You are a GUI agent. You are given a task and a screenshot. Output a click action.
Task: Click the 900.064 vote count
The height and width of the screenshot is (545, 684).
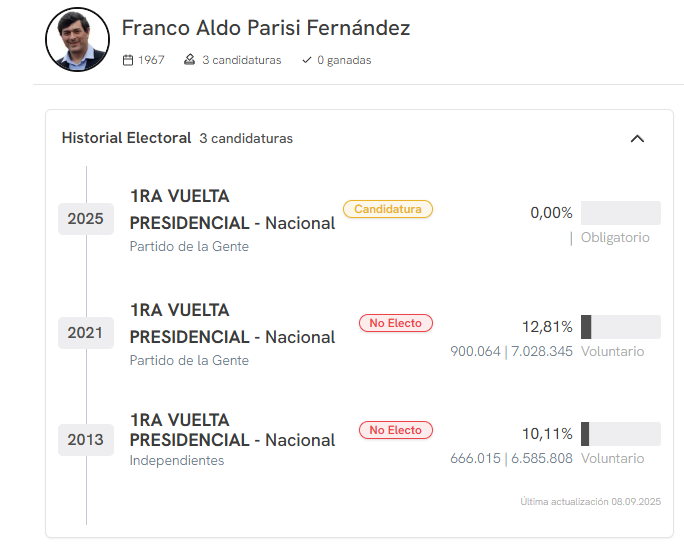(x=475, y=351)
